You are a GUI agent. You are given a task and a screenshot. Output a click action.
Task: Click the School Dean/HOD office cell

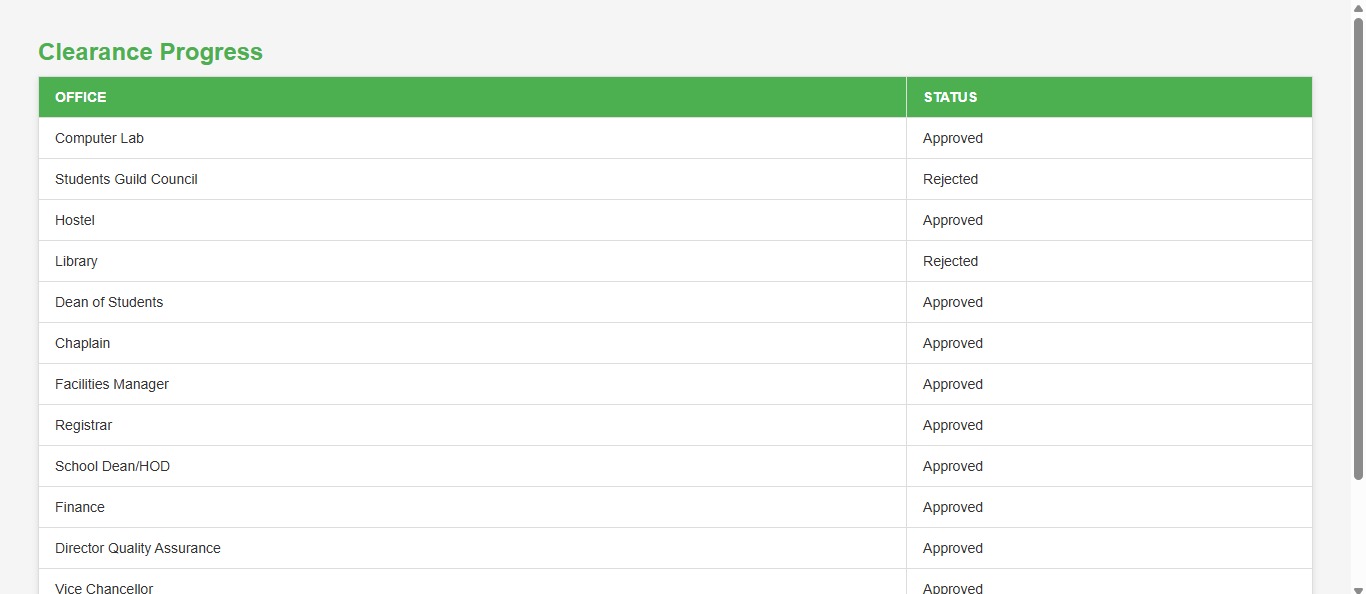click(x=112, y=466)
